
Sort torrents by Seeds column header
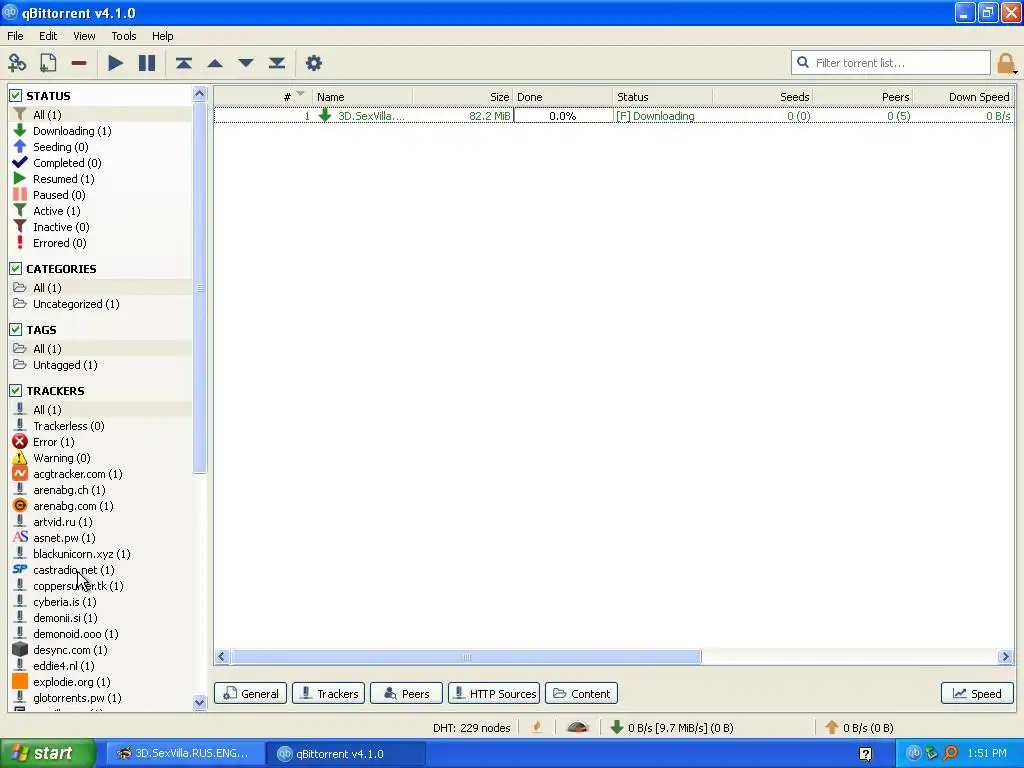[x=763, y=97]
